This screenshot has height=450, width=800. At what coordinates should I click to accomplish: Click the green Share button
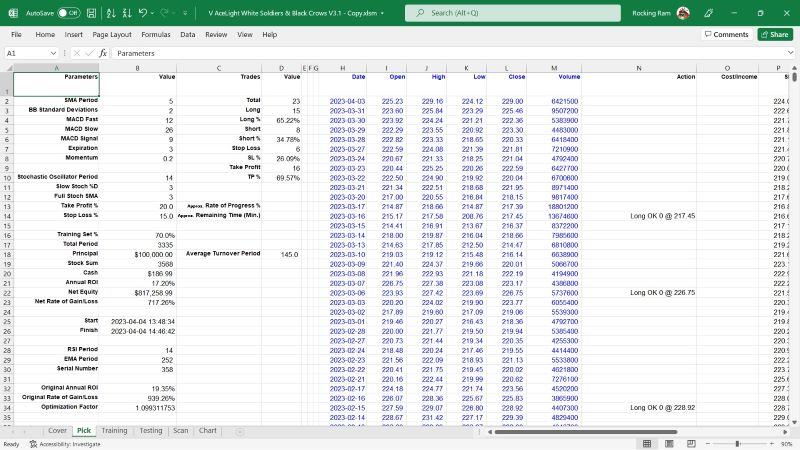[776, 34]
